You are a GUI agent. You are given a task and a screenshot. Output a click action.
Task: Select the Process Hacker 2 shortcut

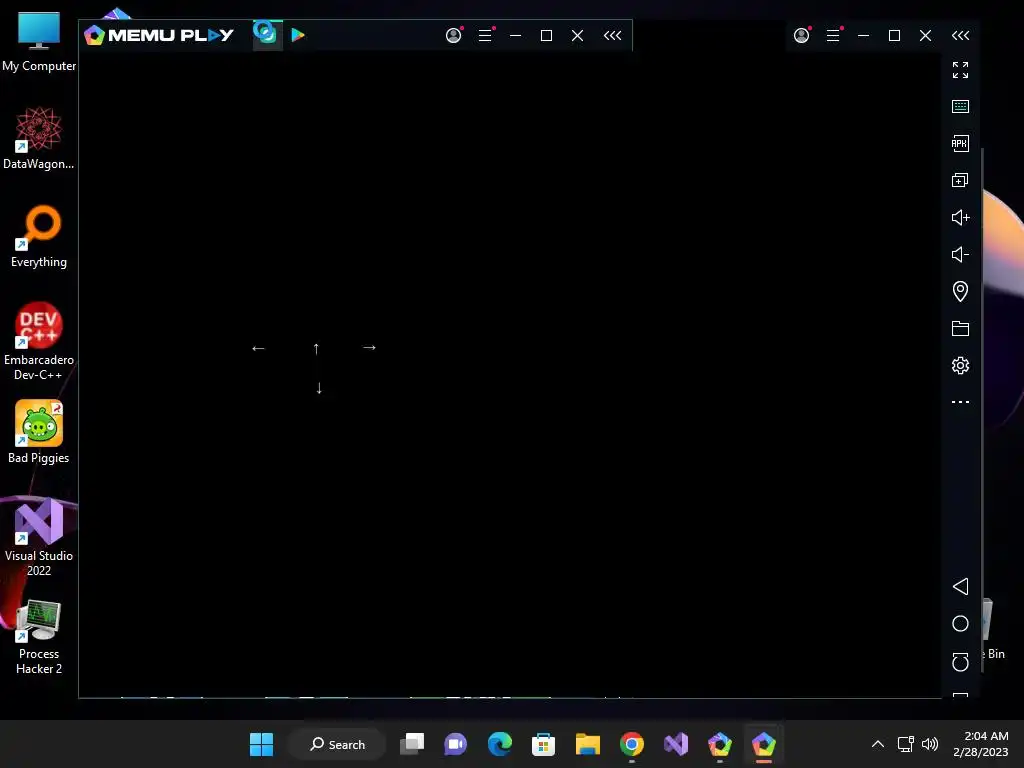(x=39, y=636)
